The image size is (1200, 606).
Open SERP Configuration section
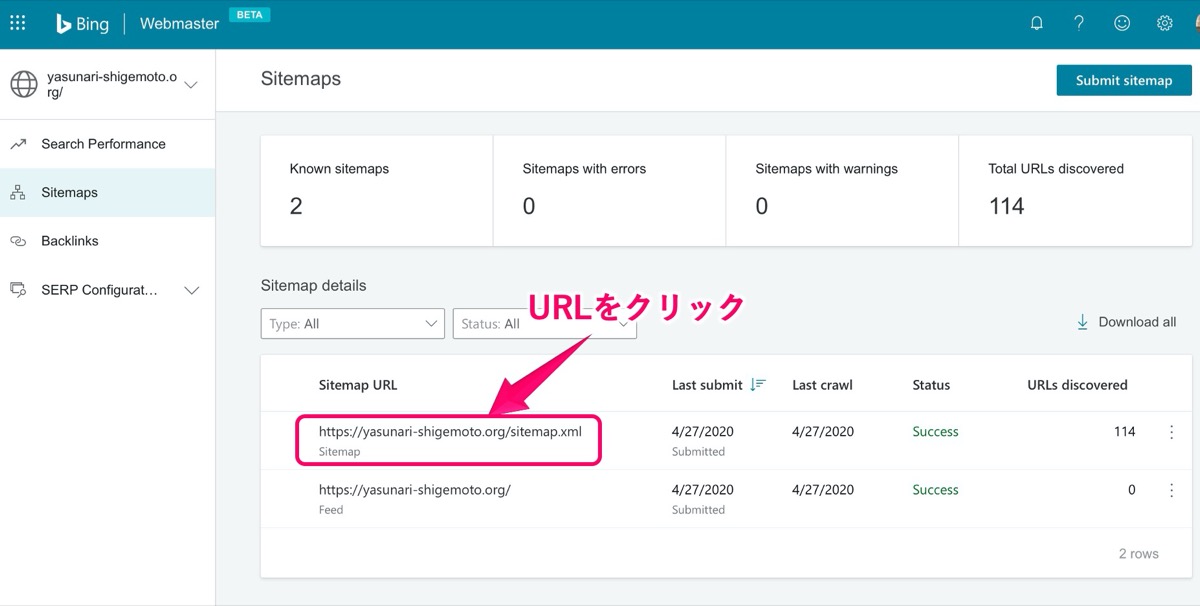coord(107,290)
